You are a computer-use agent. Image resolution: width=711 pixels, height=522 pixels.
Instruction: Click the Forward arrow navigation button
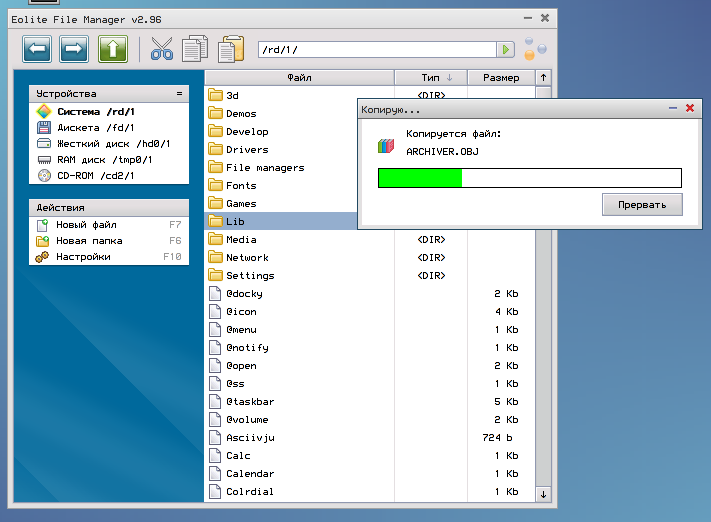click(75, 48)
